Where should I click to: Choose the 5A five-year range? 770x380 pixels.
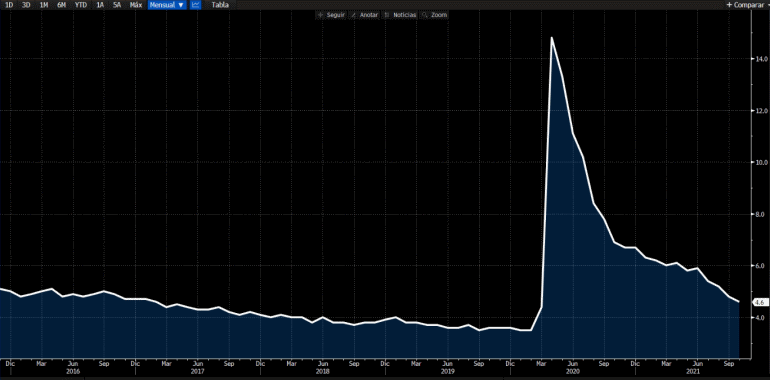[117, 5]
